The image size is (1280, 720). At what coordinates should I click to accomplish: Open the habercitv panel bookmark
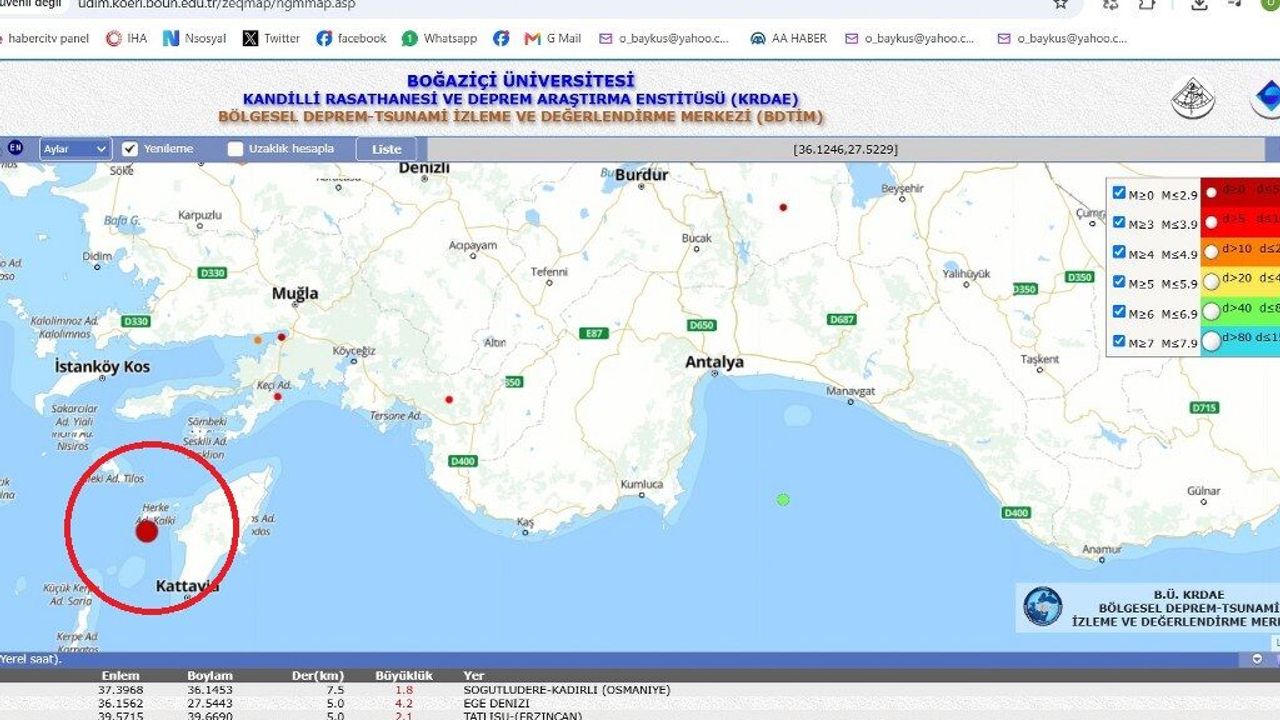(44, 39)
